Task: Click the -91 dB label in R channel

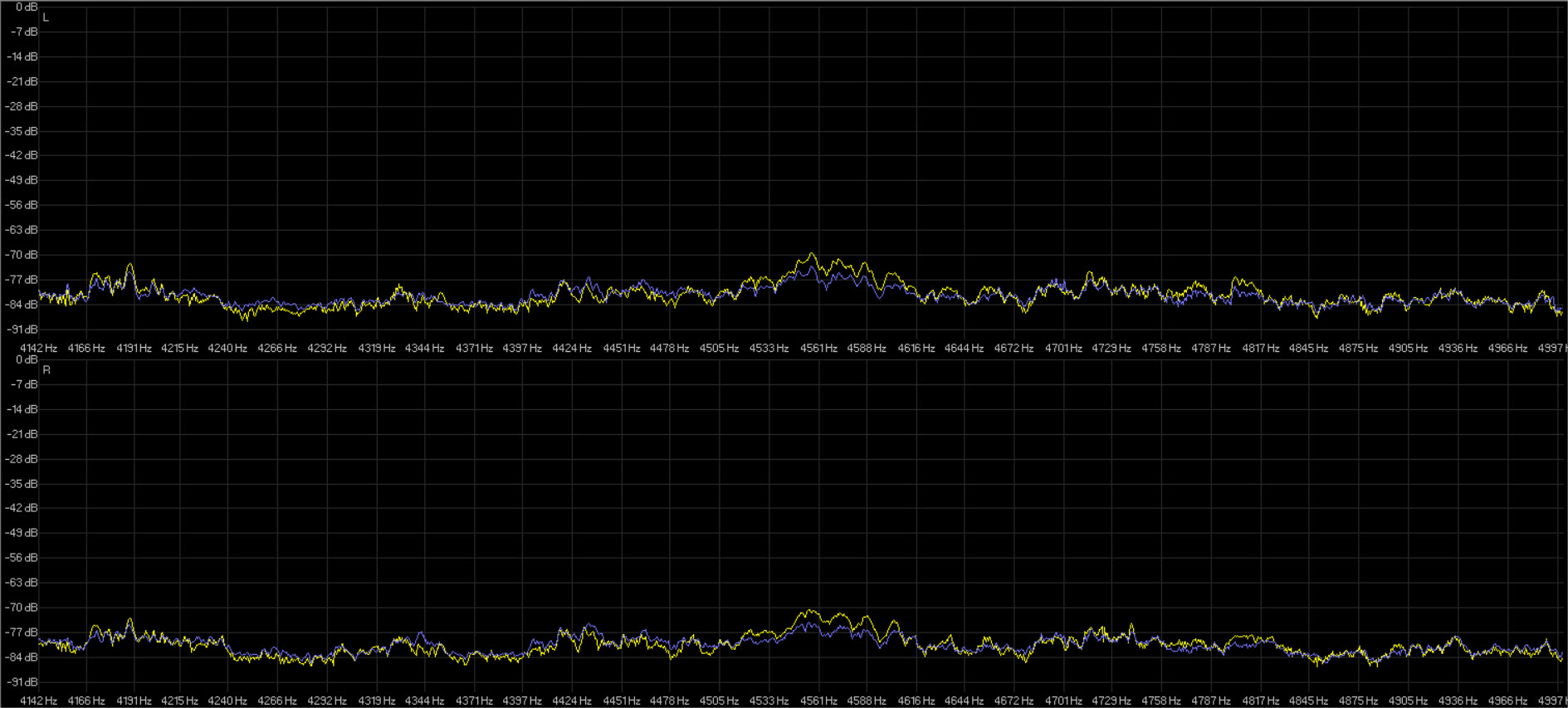Action: 22,682
